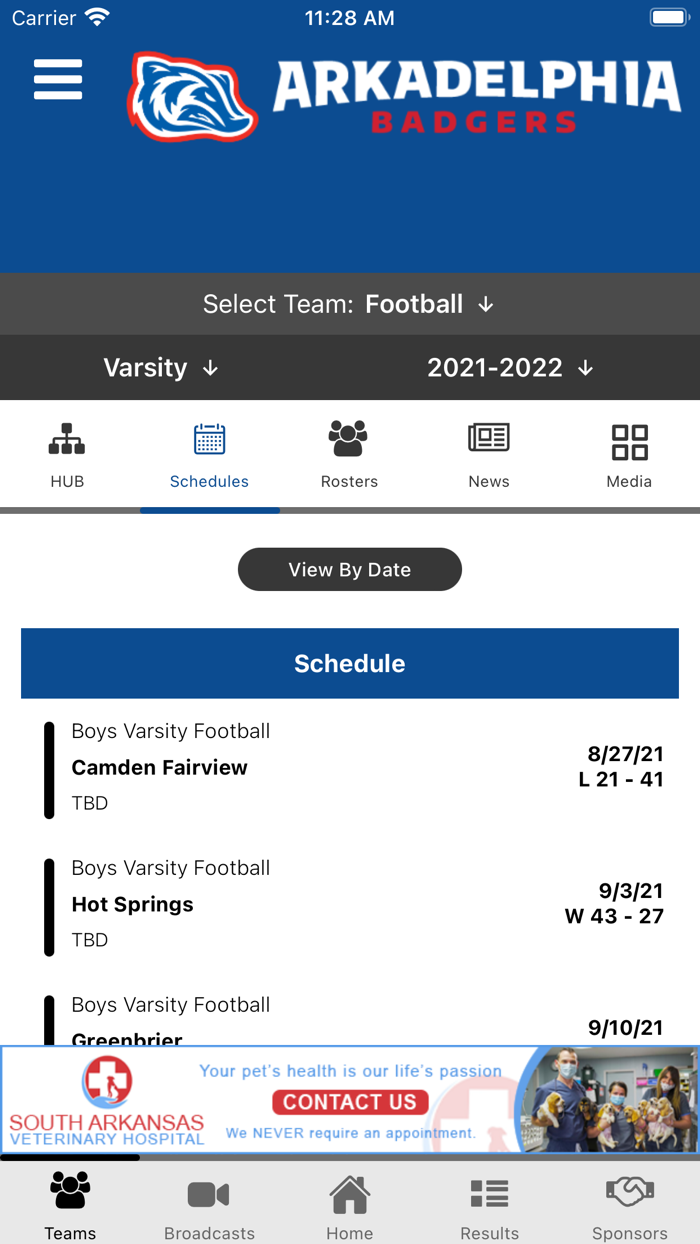
Task: Tap the Arkadelphia Badgers logo
Action: [x=404, y=96]
